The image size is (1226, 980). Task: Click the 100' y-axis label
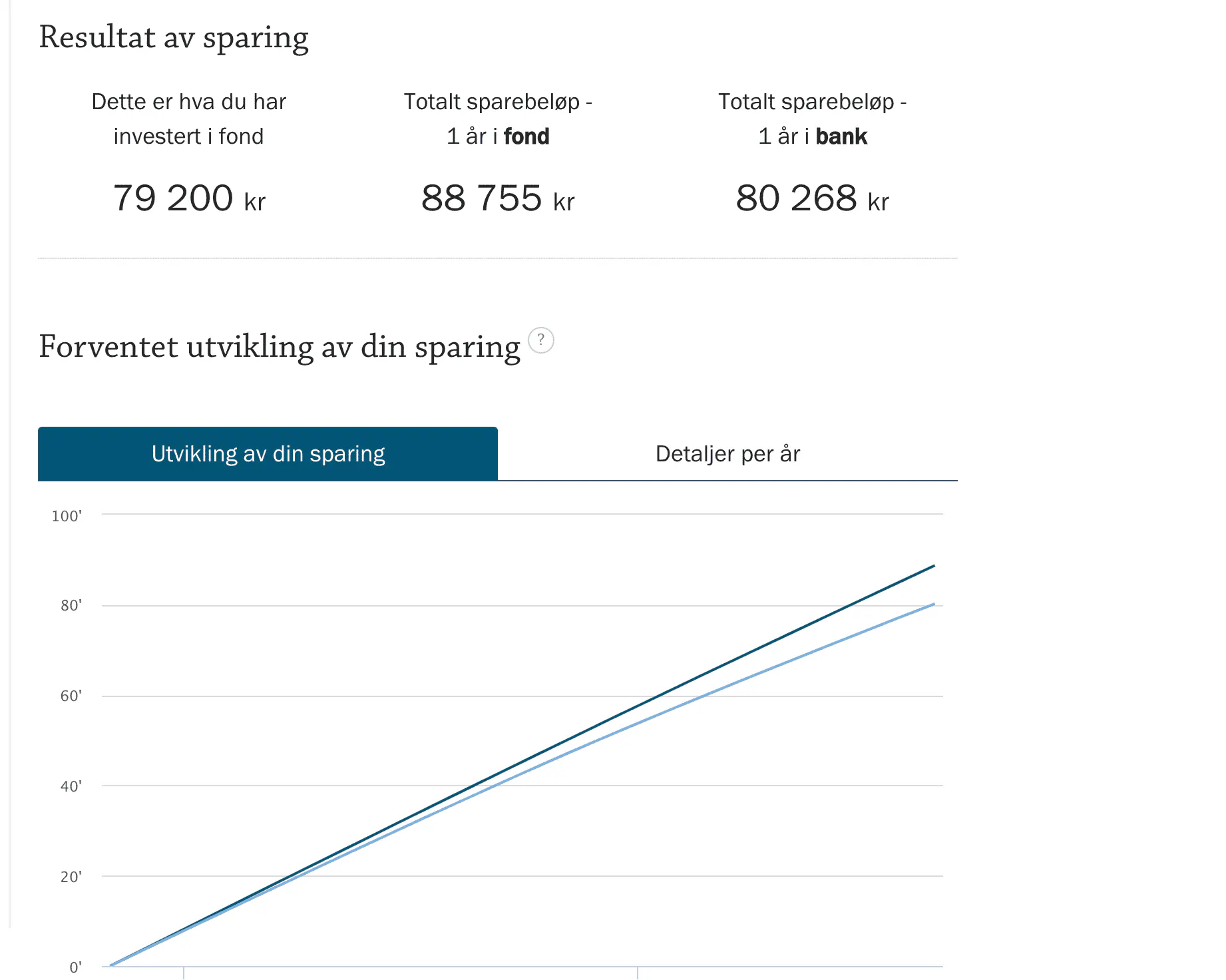67,516
